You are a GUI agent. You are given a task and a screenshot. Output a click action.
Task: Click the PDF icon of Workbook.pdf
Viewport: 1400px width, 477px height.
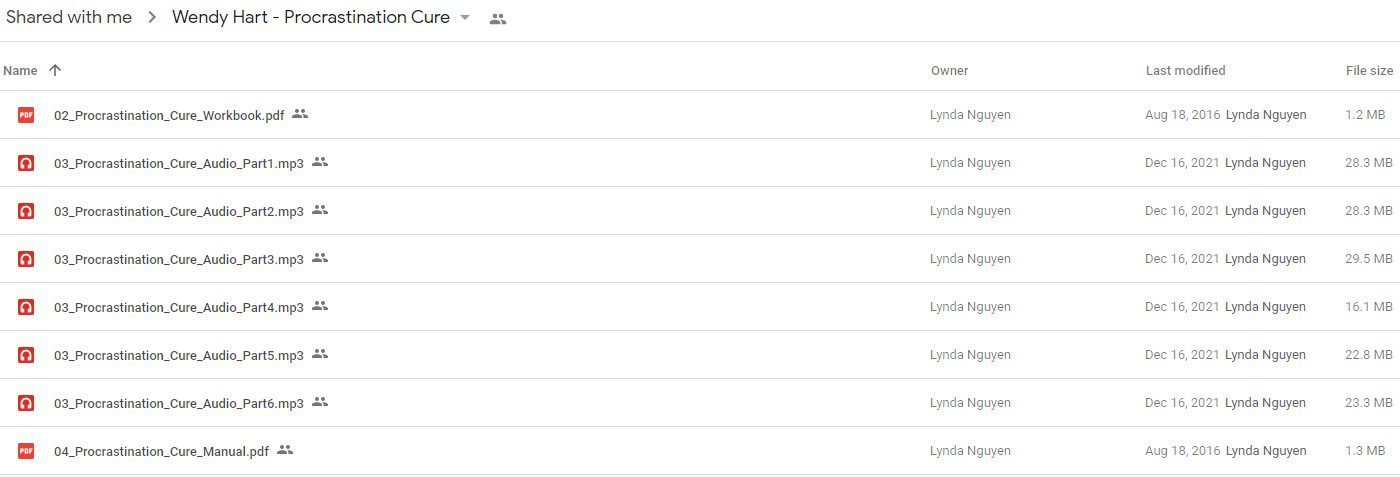[x=26, y=115]
